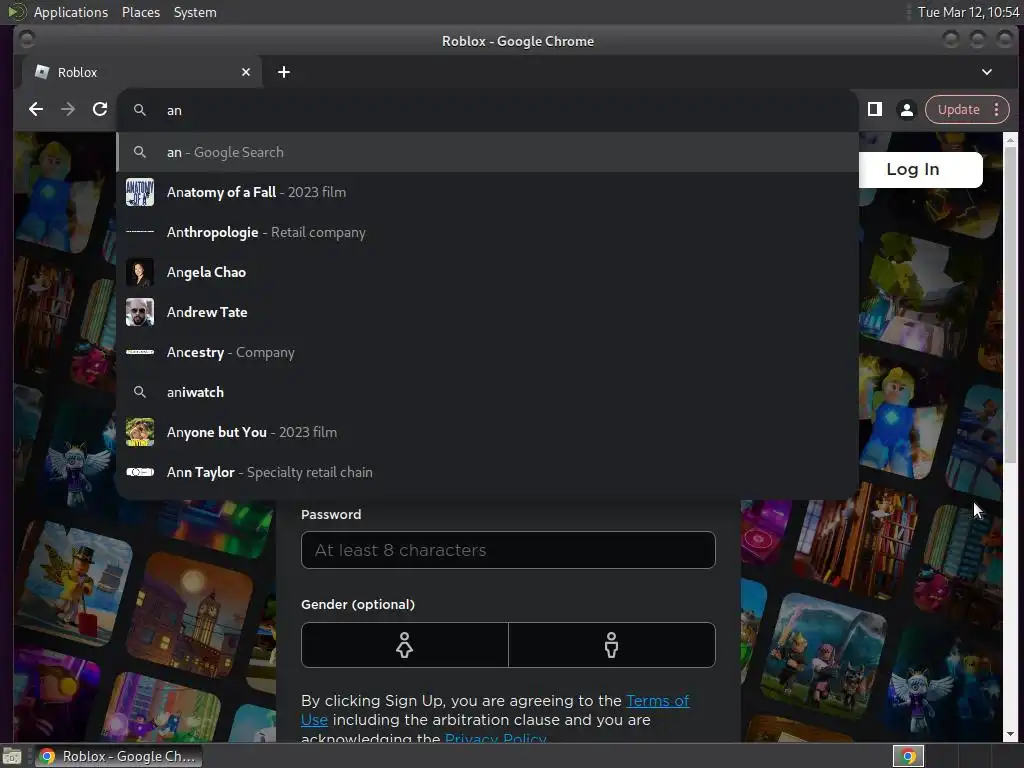Reload the Roblox page
The width and height of the screenshot is (1024, 768).
[100, 110]
